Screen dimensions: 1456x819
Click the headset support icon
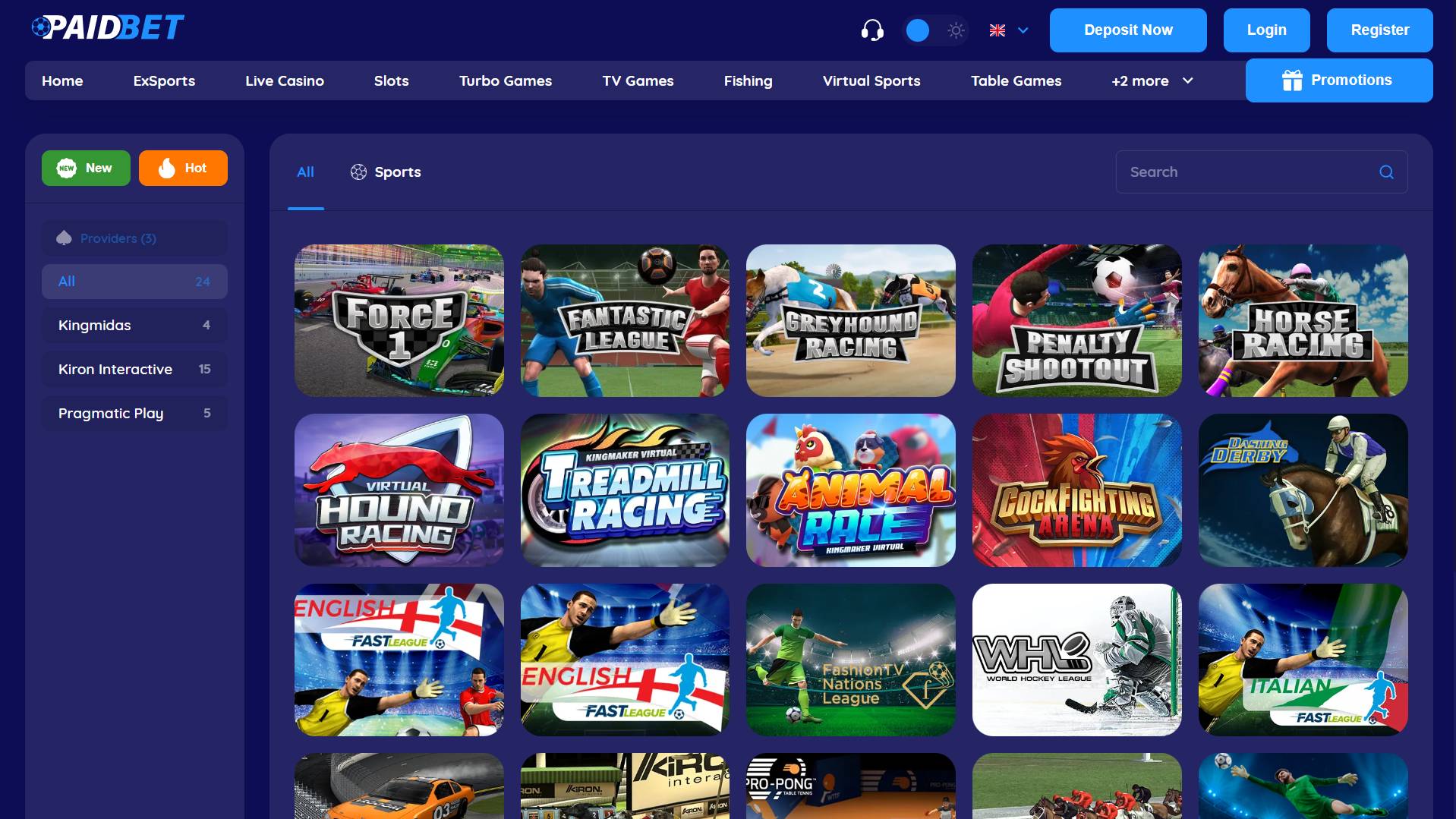click(x=872, y=30)
